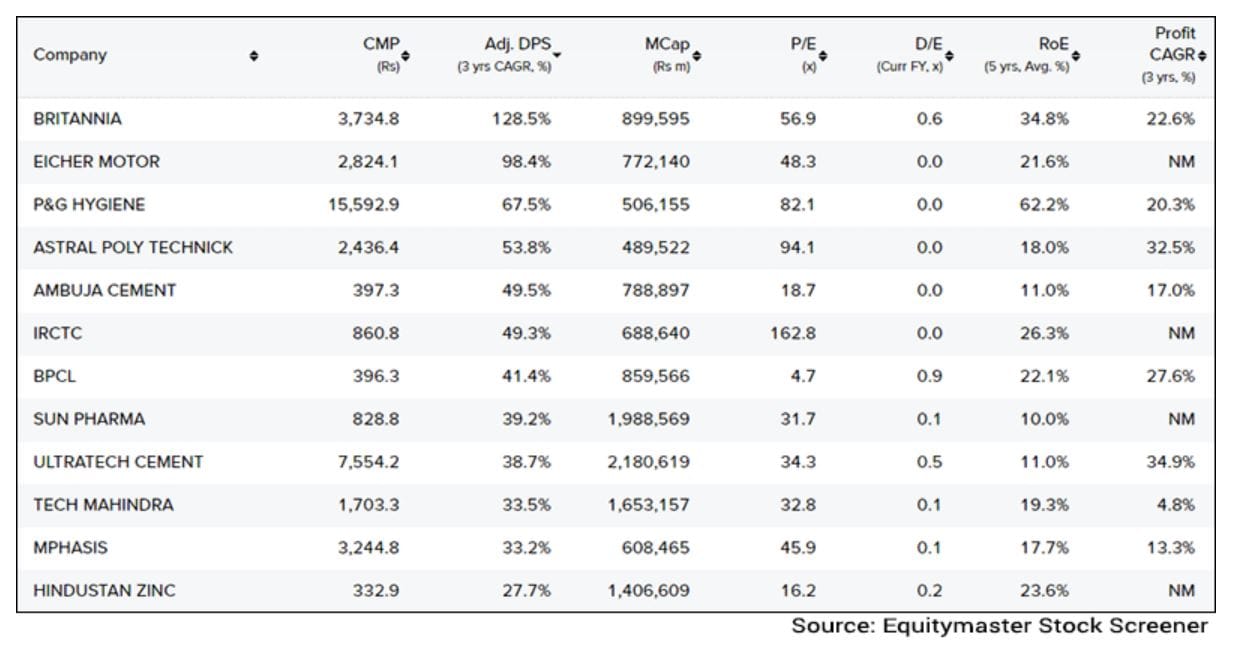Sort by MCap using arrow icon
This screenshot has height=654, width=1238.
click(x=696, y=54)
